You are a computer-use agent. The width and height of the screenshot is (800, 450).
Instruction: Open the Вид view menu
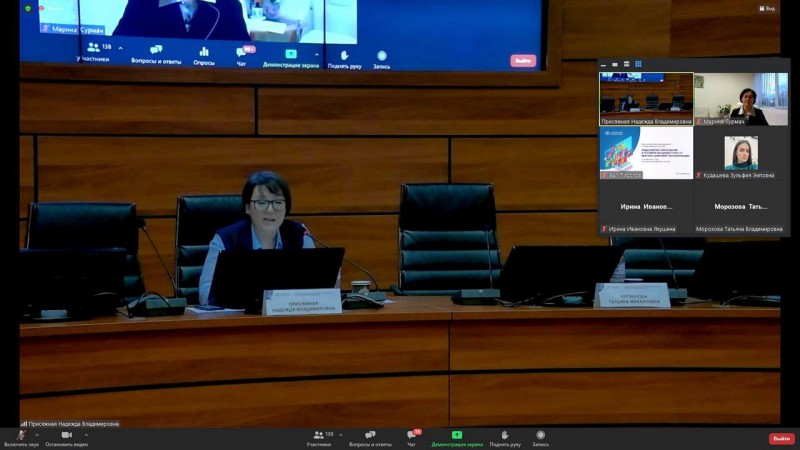coord(767,8)
